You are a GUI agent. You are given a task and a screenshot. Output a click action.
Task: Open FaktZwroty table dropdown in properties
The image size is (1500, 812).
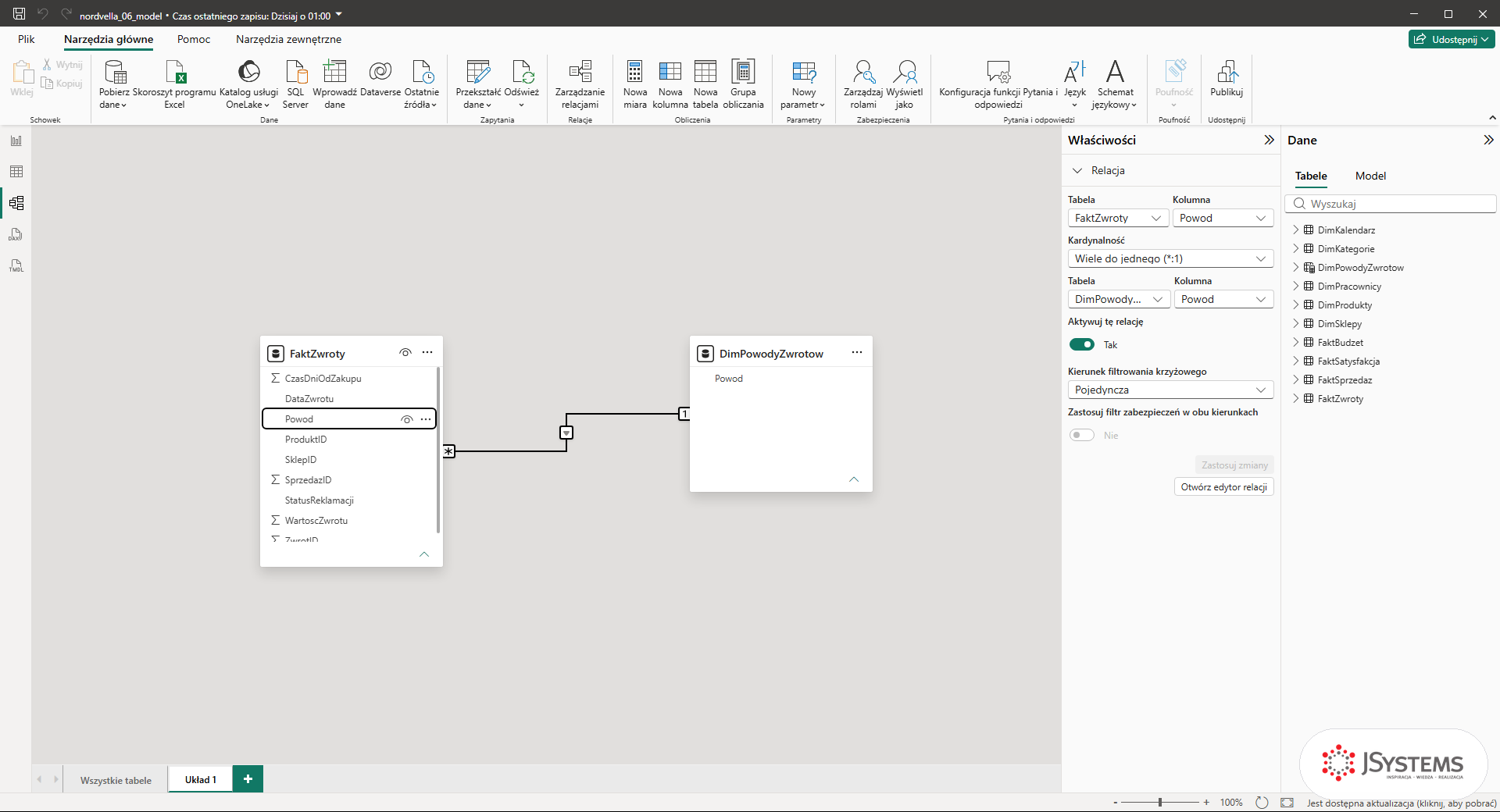click(x=1118, y=218)
